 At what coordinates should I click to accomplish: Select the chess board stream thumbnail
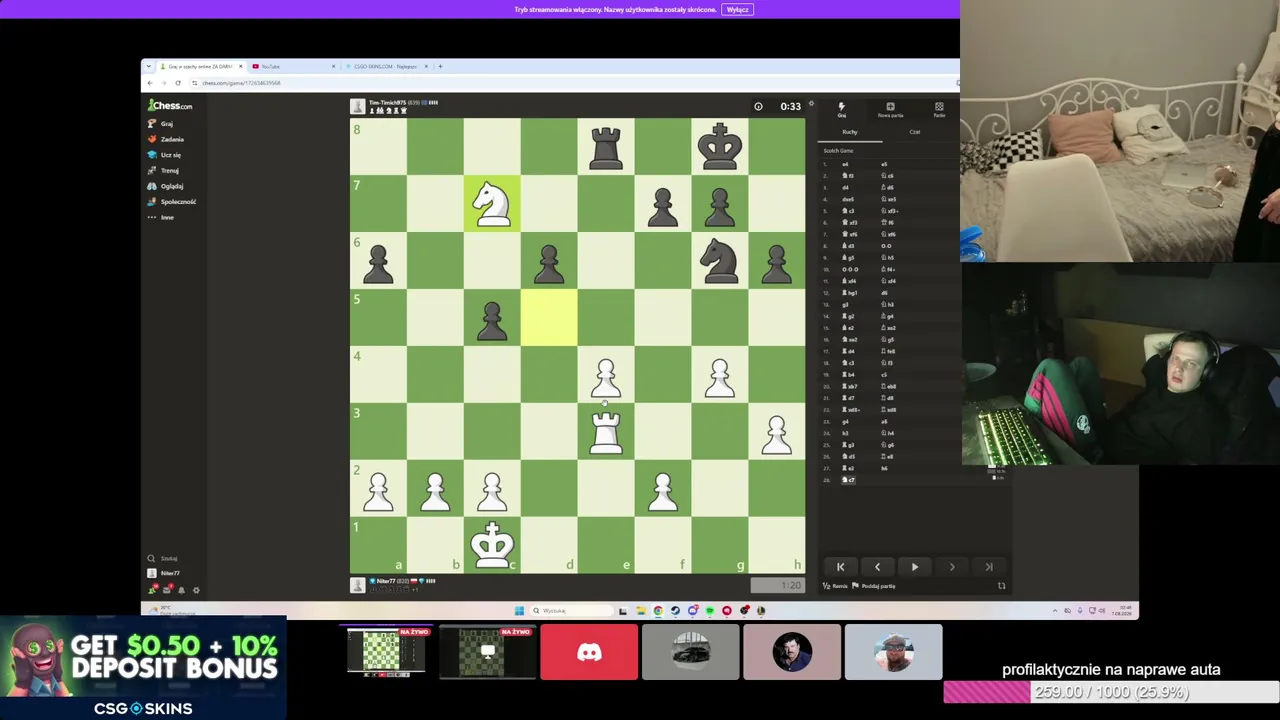386,652
